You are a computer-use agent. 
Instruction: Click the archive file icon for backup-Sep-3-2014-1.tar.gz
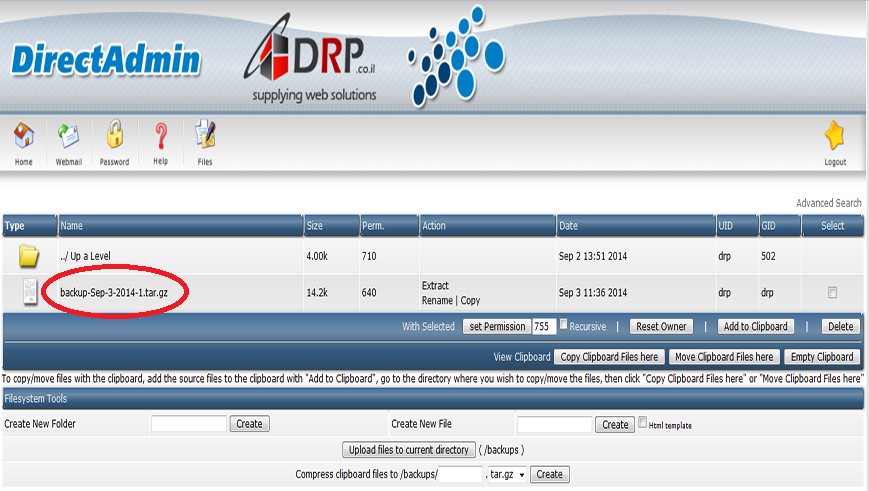tap(29, 292)
